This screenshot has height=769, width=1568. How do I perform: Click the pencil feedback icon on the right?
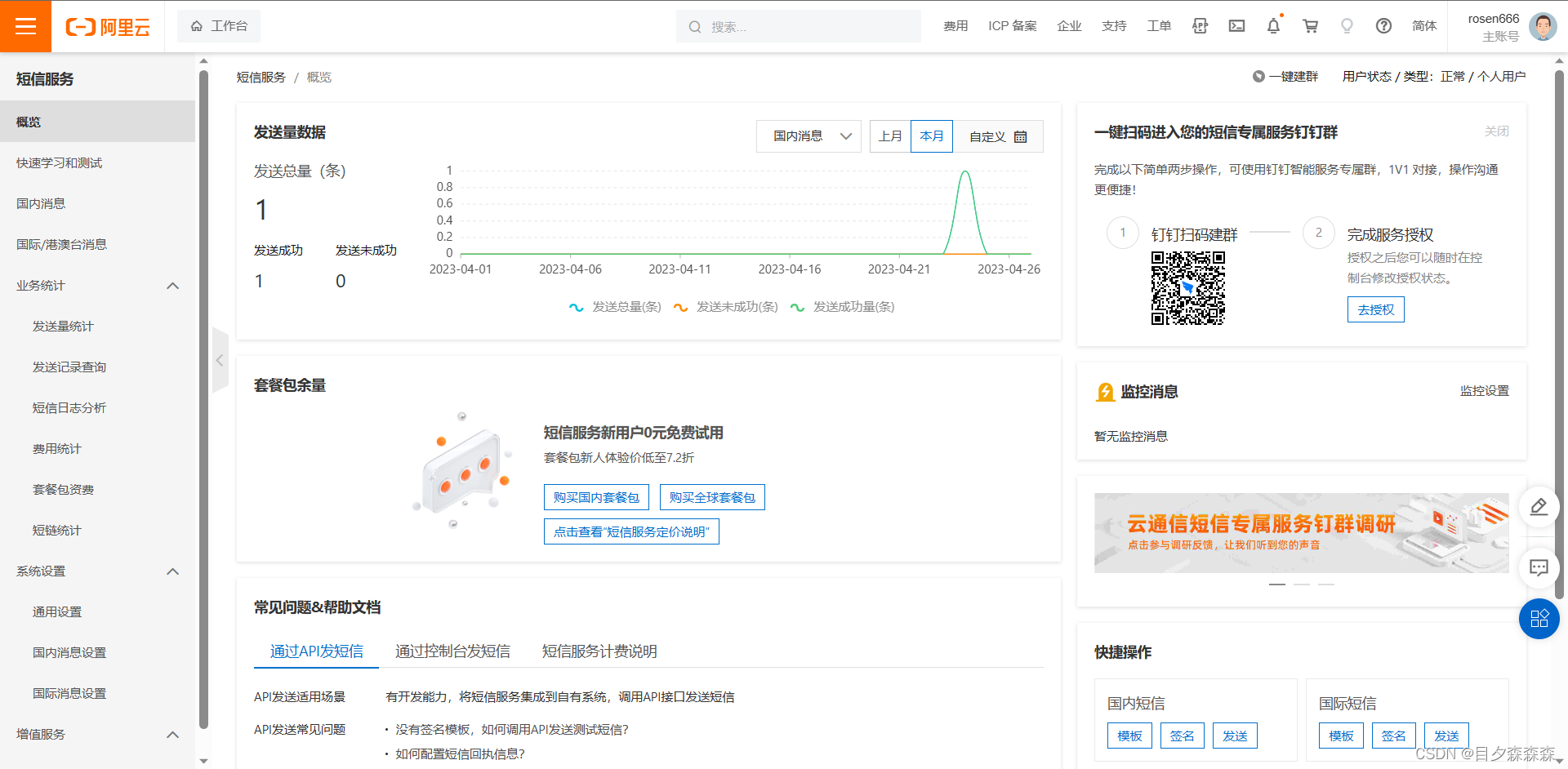[x=1539, y=507]
